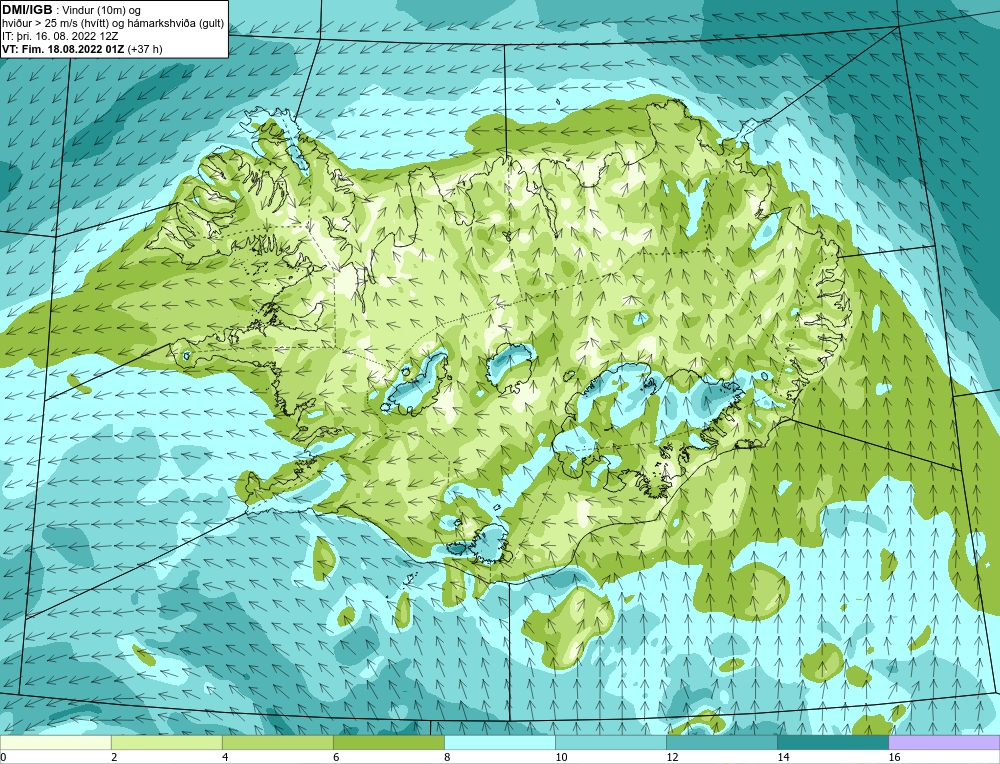This screenshot has height=764, width=1000.
Task: Click the pale cream 0–2 m/s legend swatch
Action: (x=55, y=742)
